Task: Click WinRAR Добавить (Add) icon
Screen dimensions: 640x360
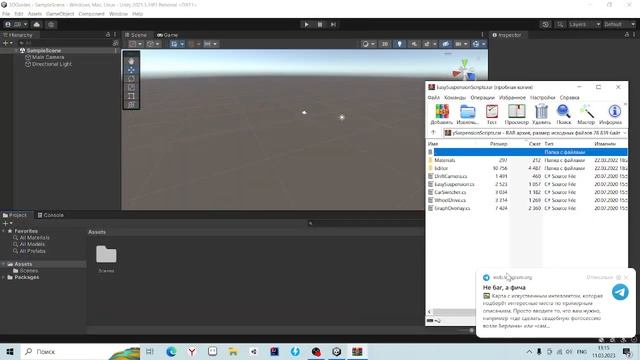Action: [442, 114]
